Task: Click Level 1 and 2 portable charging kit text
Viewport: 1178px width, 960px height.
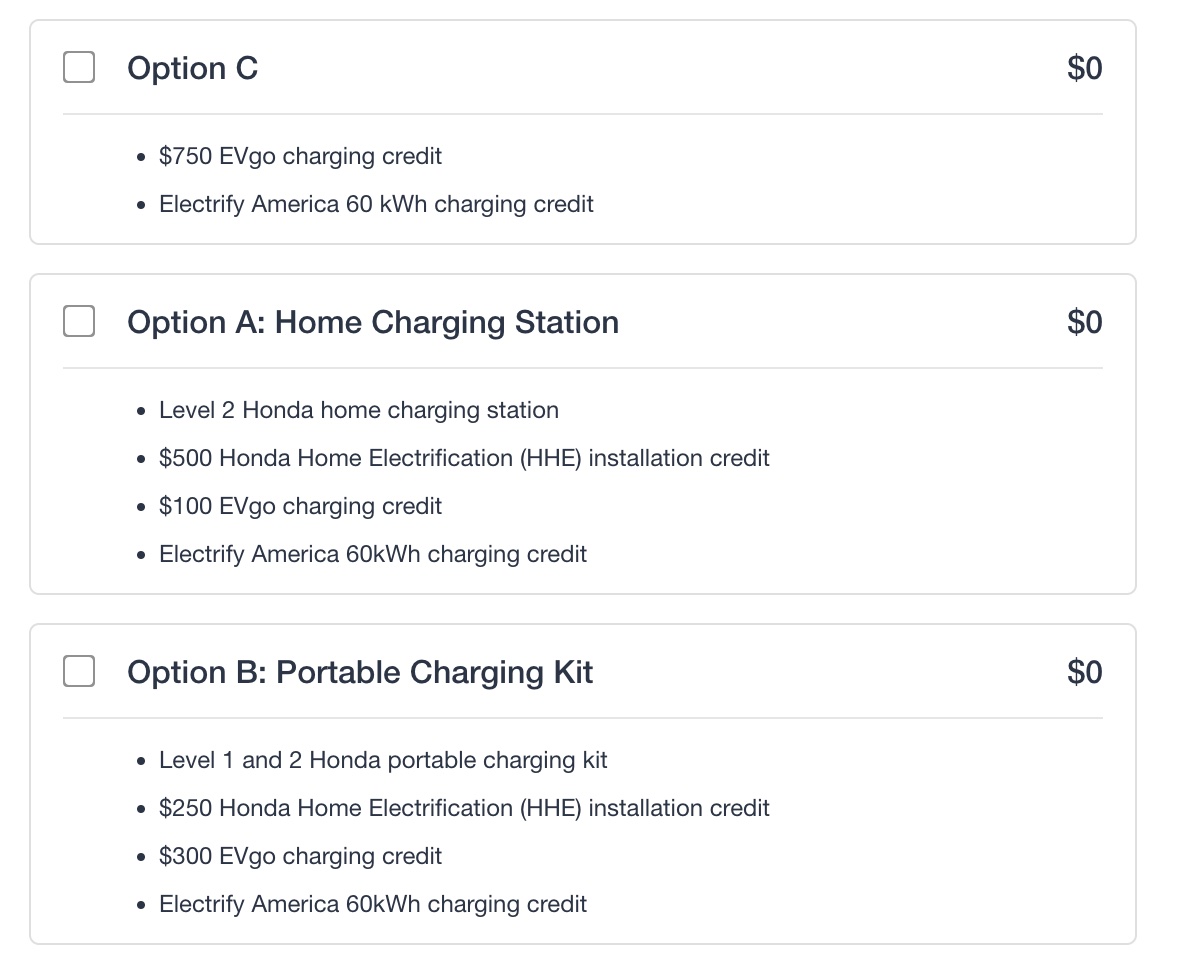Action: [383, 760]
